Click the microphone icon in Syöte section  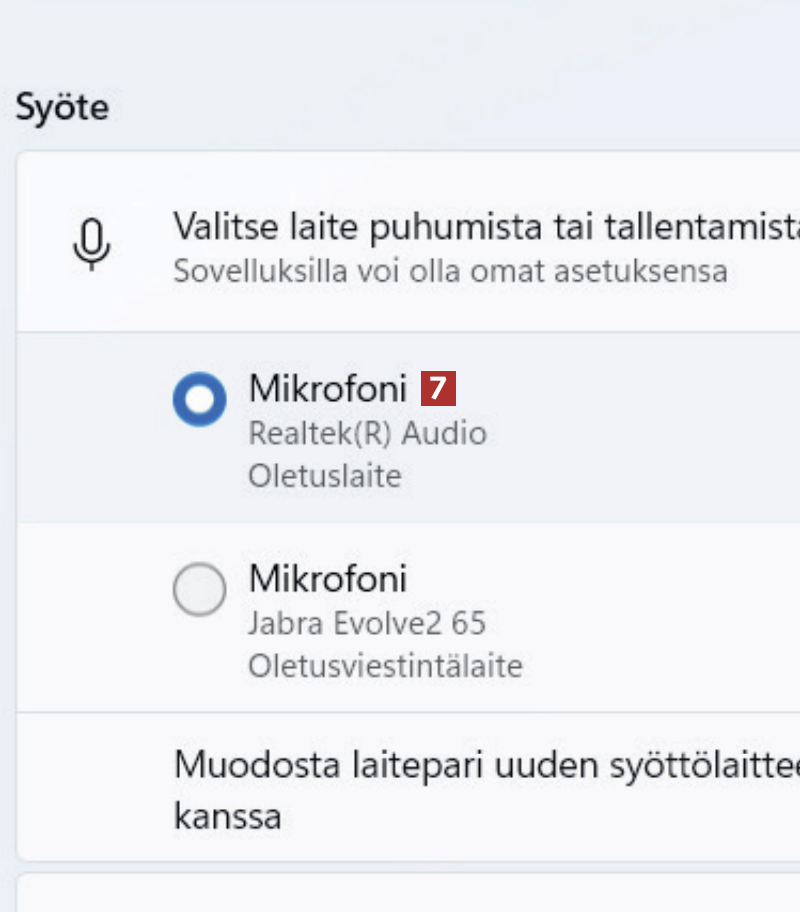tap(92, 243)
